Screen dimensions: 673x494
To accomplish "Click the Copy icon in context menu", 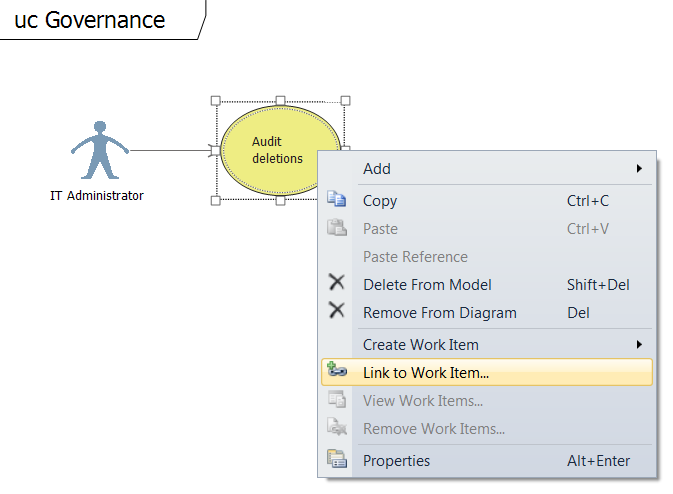I will click(x=336, y=199).
